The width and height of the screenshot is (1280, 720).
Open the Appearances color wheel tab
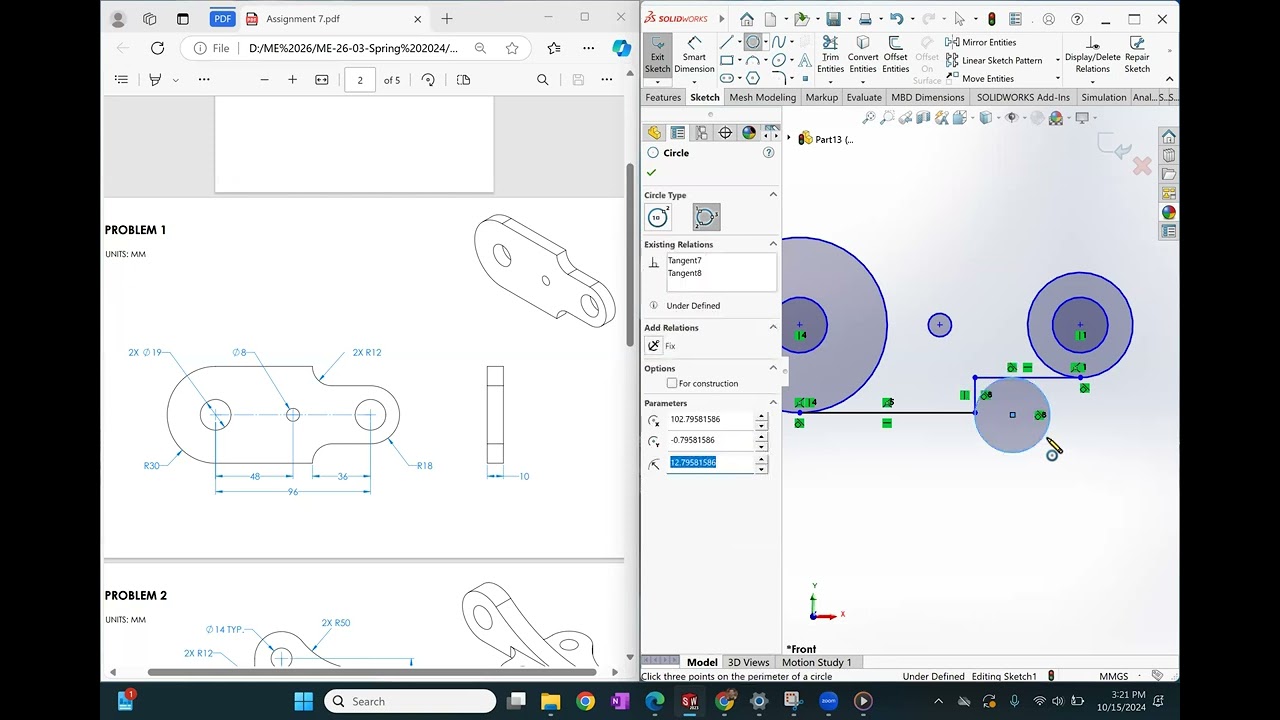click(x=749, y=133)
